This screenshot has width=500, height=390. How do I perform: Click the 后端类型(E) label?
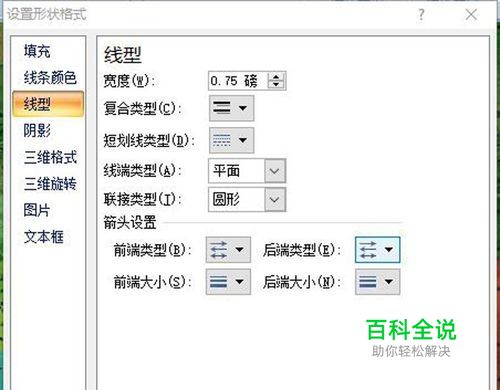point(302,250)
